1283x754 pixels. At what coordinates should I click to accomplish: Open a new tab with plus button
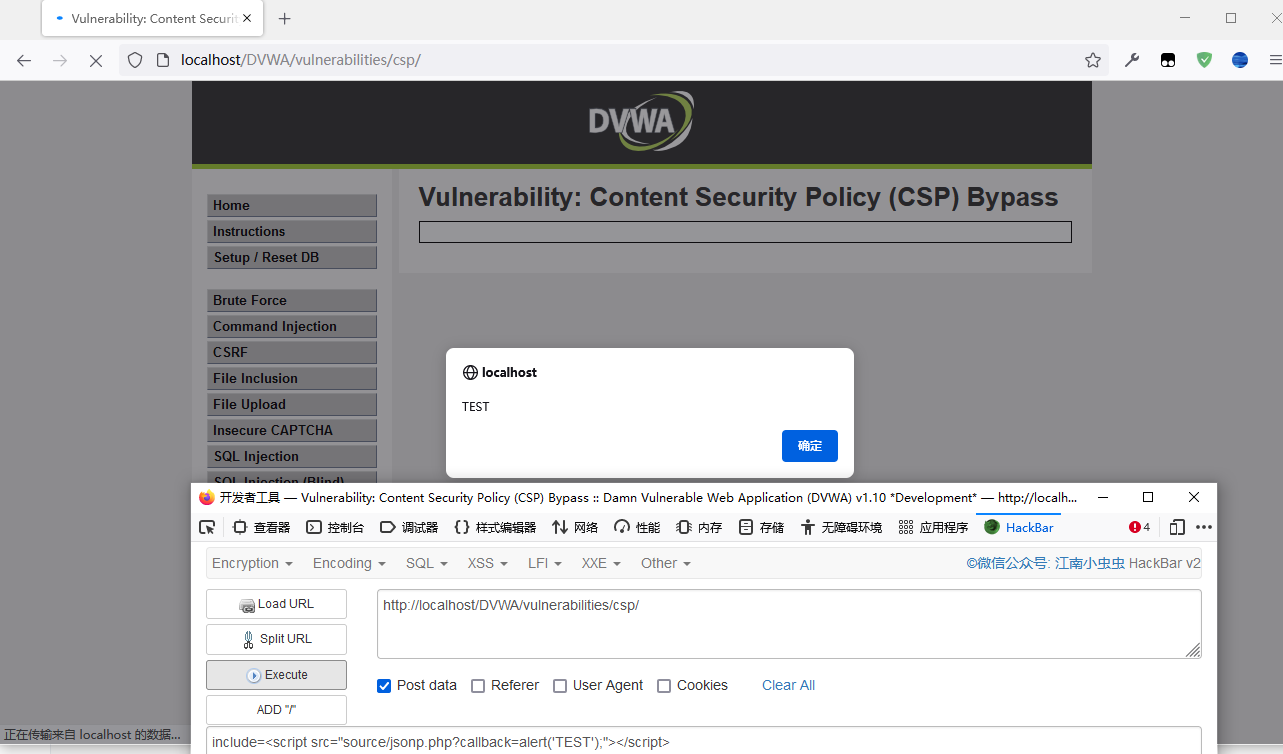tap(285, 18)
